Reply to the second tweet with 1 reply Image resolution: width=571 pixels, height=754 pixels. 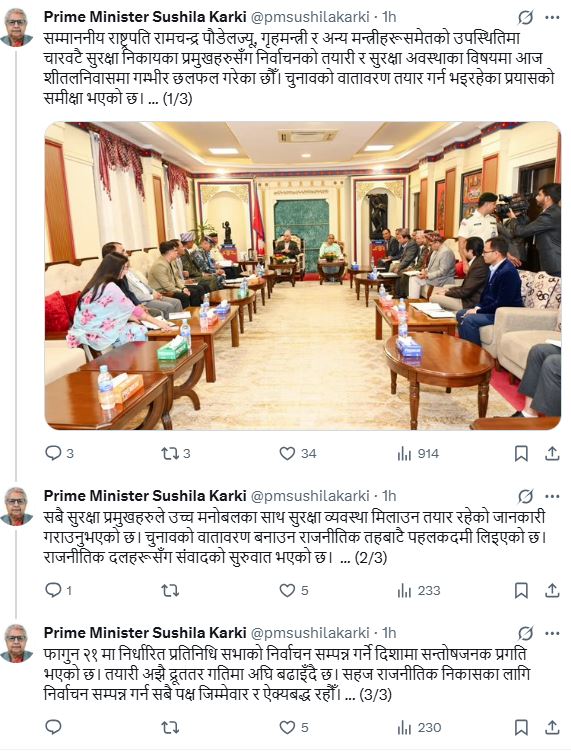(58, 590)
